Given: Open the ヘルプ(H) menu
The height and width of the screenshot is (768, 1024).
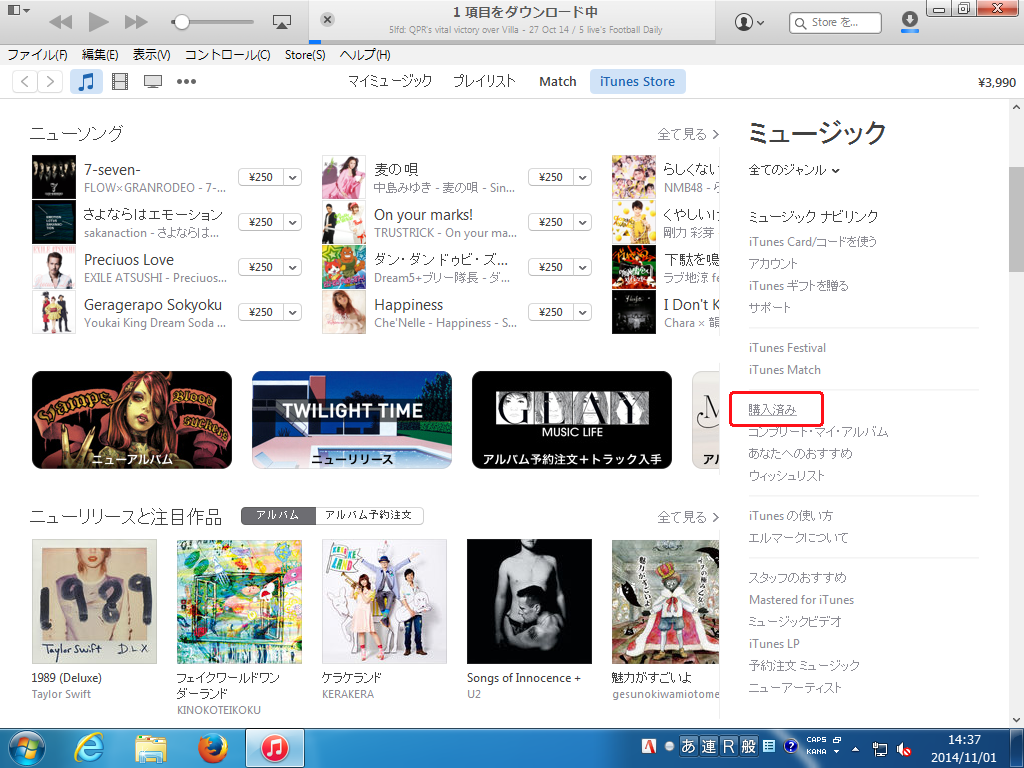Looking at the screenshot, I should 365,55.
